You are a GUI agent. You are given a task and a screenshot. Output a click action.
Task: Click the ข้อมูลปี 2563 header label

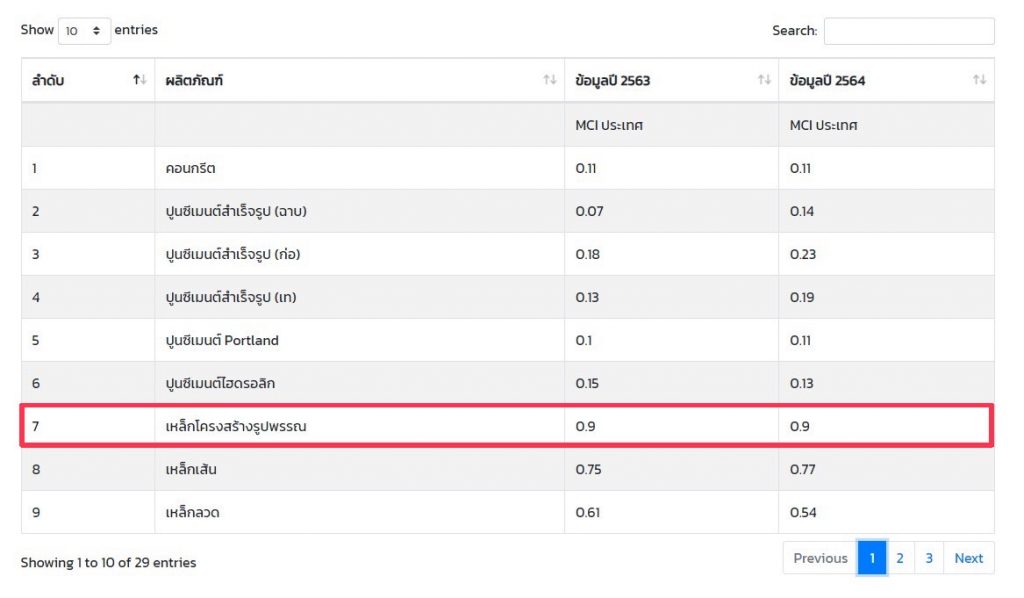point(613,80)
